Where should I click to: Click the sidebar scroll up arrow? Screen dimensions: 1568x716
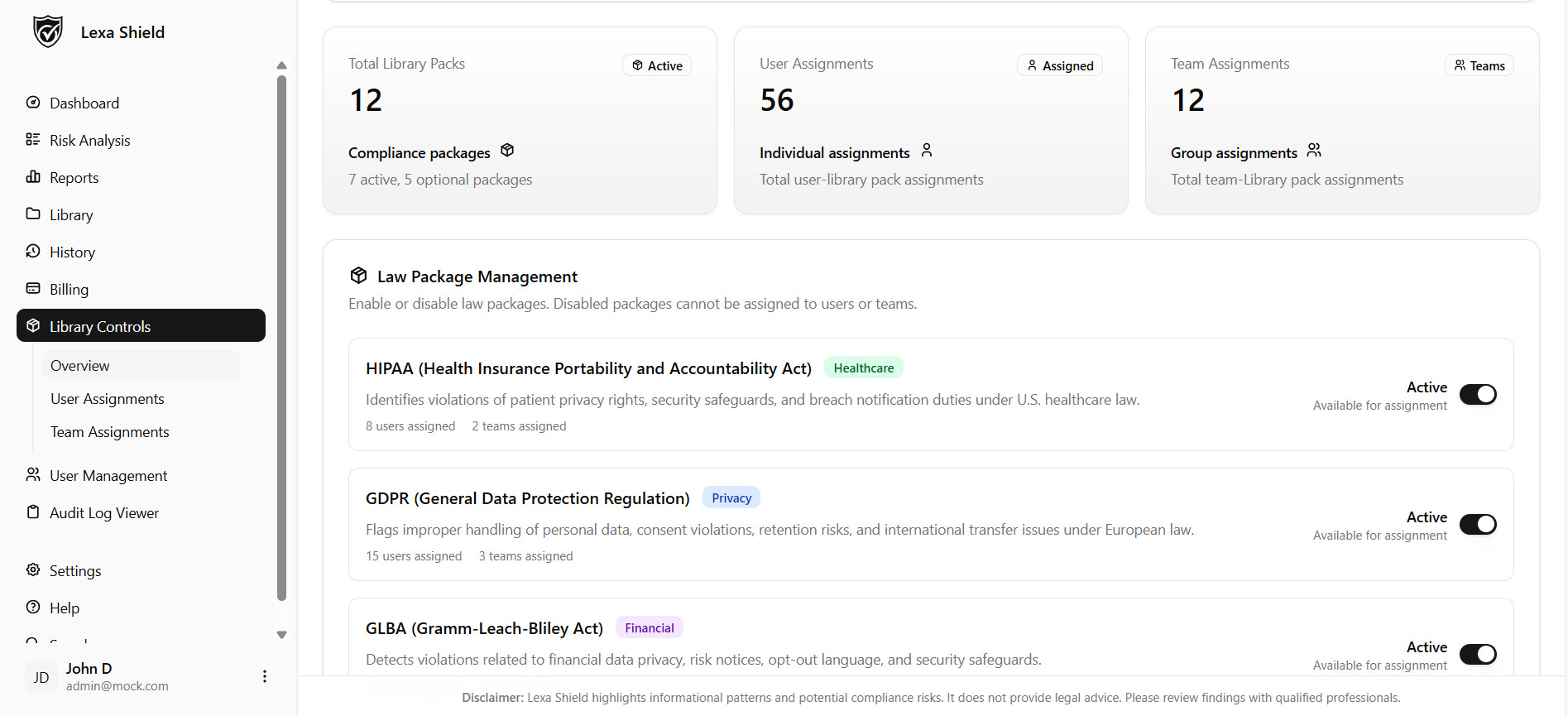[x=281, y=65]
